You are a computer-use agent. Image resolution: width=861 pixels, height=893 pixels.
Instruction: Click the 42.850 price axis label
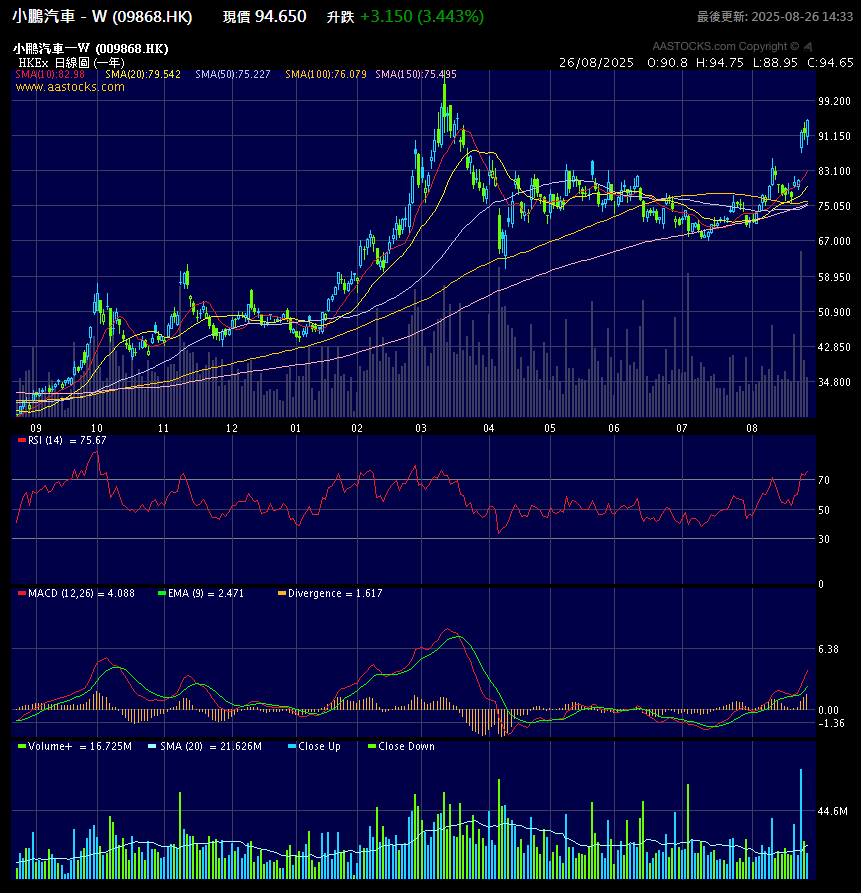pos(834,347)
